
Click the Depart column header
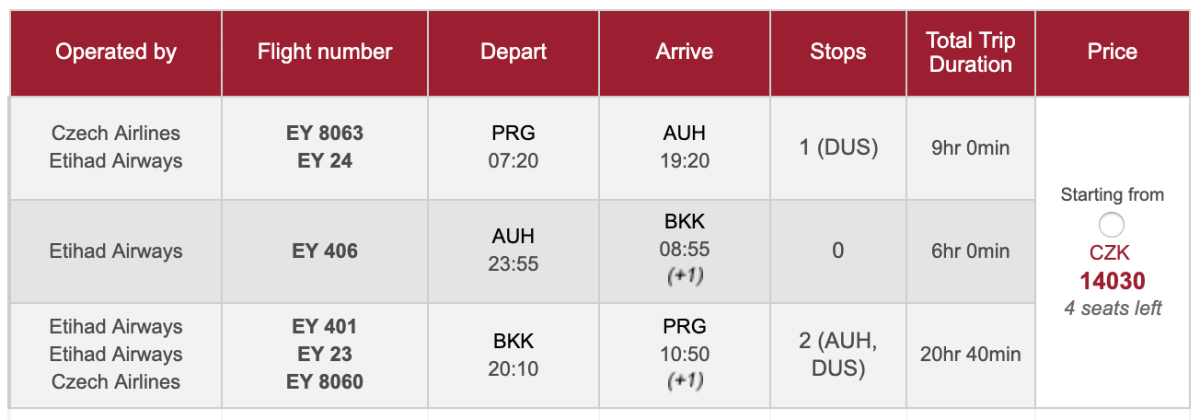(513, 52)
